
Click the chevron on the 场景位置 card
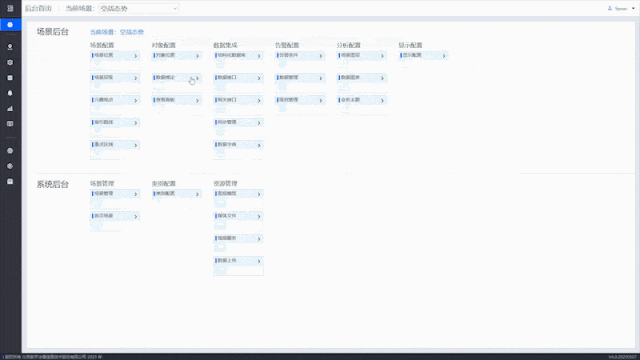[136, 56]
